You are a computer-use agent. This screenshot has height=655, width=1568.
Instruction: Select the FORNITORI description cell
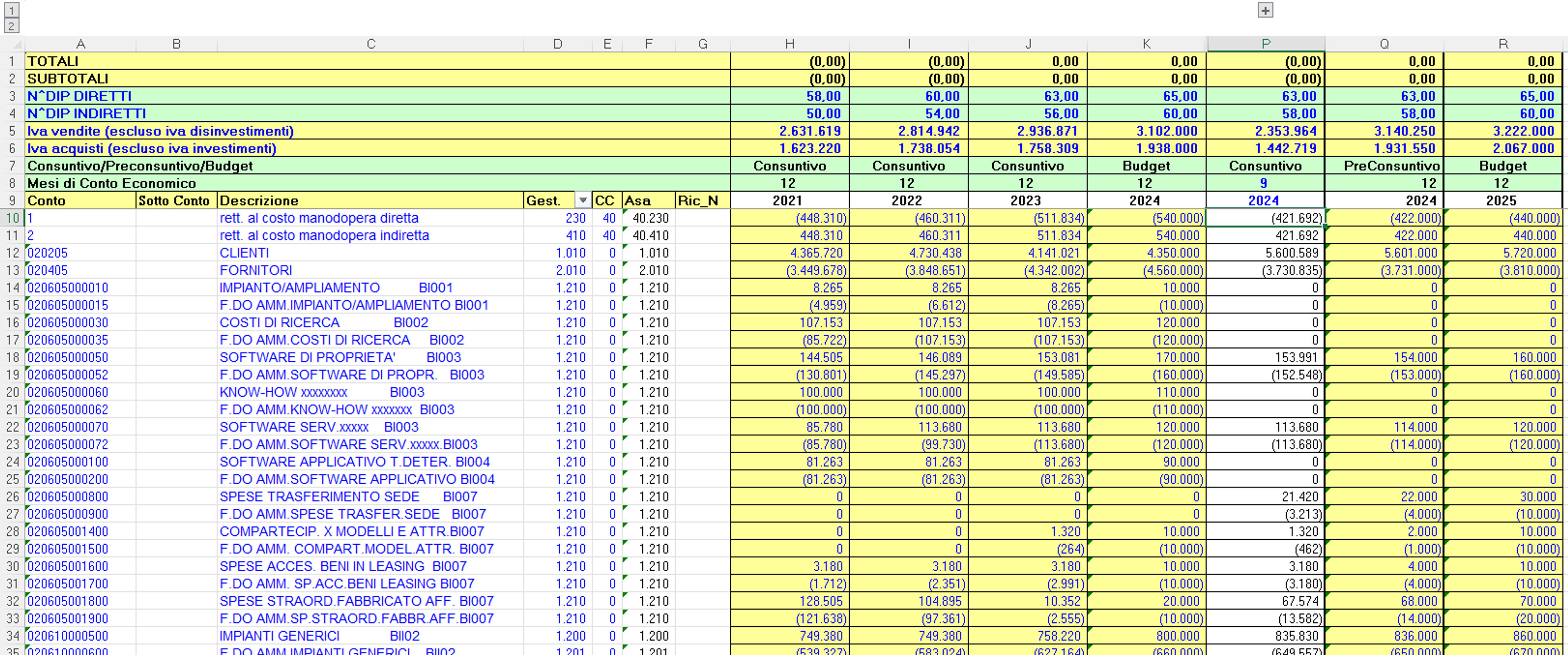click(371, 270)
